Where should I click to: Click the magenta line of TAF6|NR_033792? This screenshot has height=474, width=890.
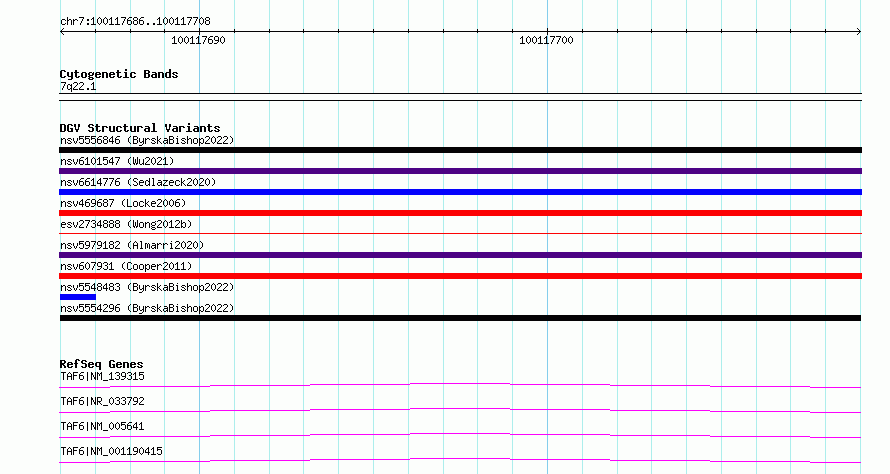(x=460, y=410)
